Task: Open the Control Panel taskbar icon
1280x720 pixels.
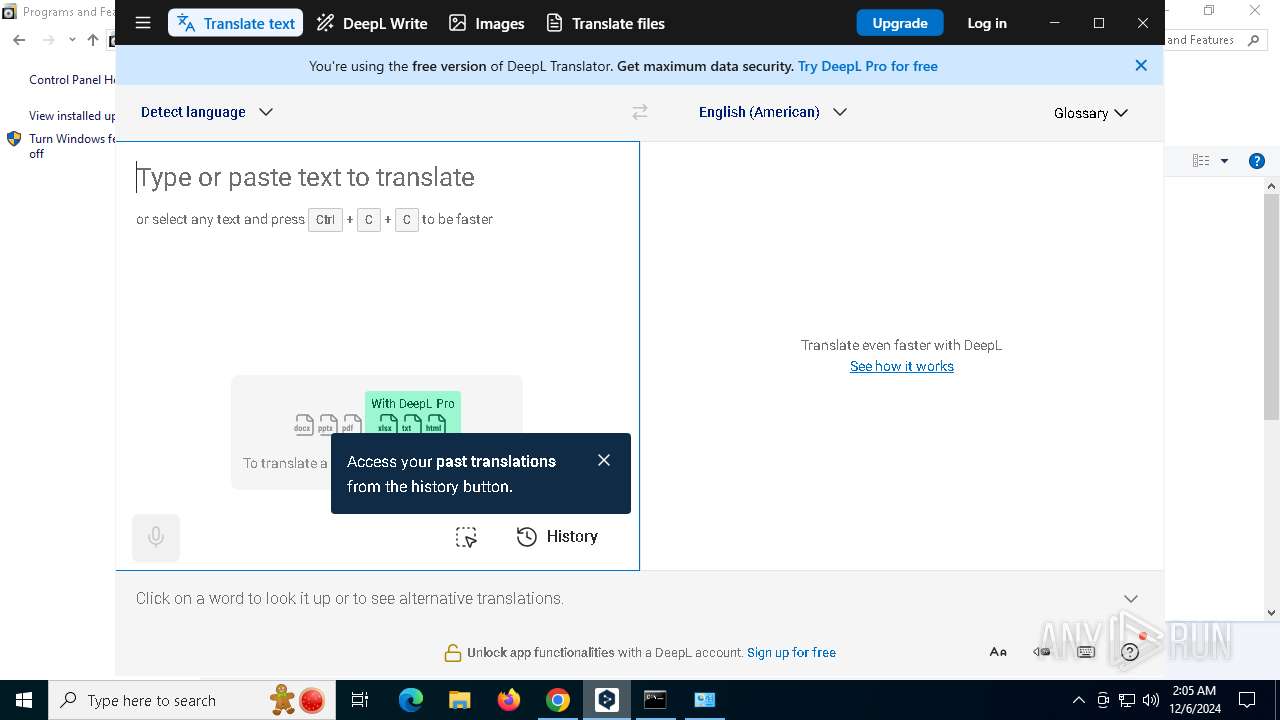Action: (705, 700)
